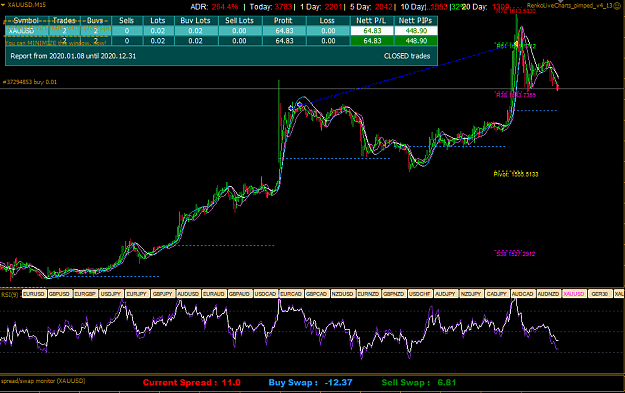Click the 'Current Spread : 11.0' readout
This screenshot has width=625, height=393.
(192, 383)
